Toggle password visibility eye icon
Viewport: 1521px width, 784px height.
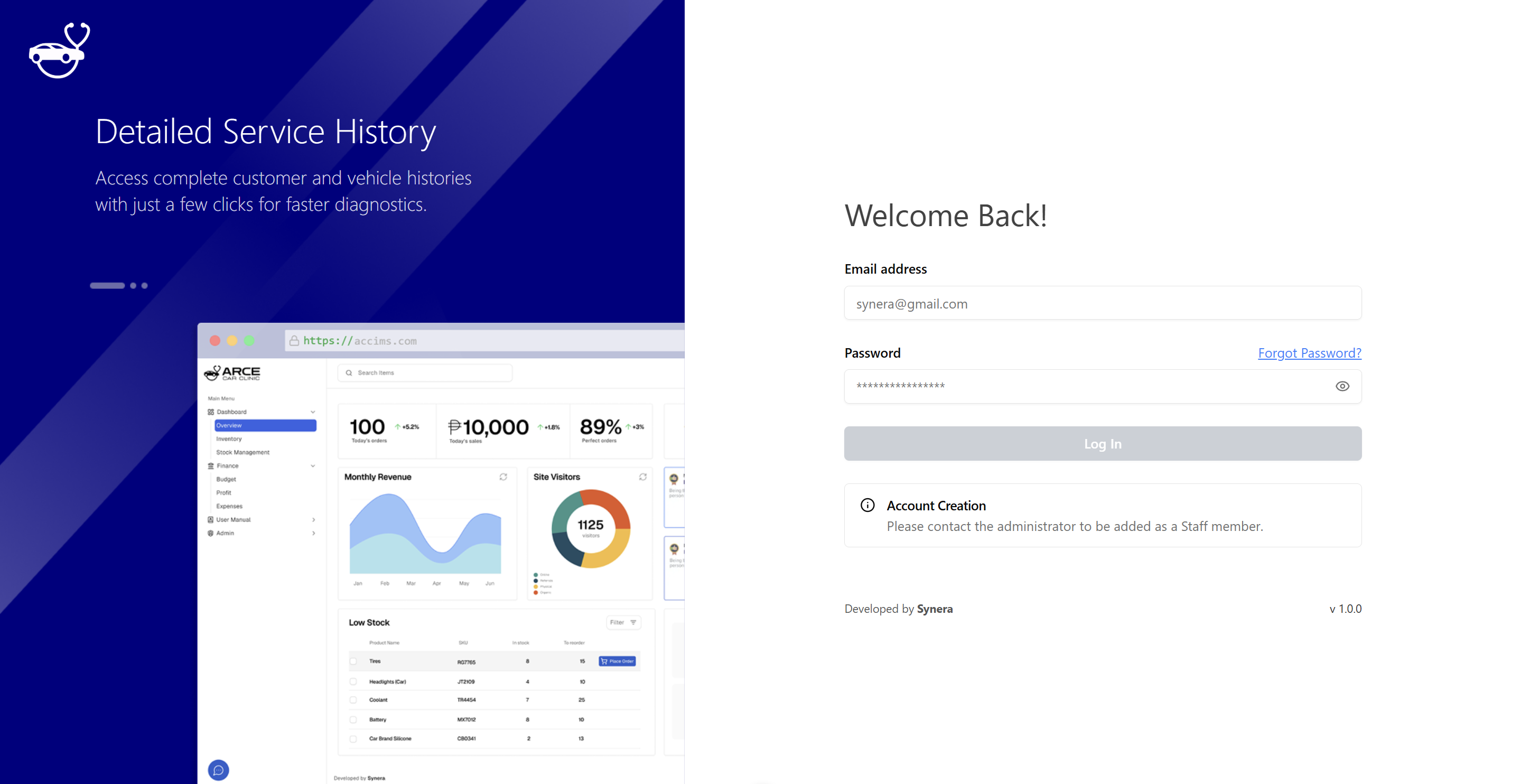[x=1341, y=386]
